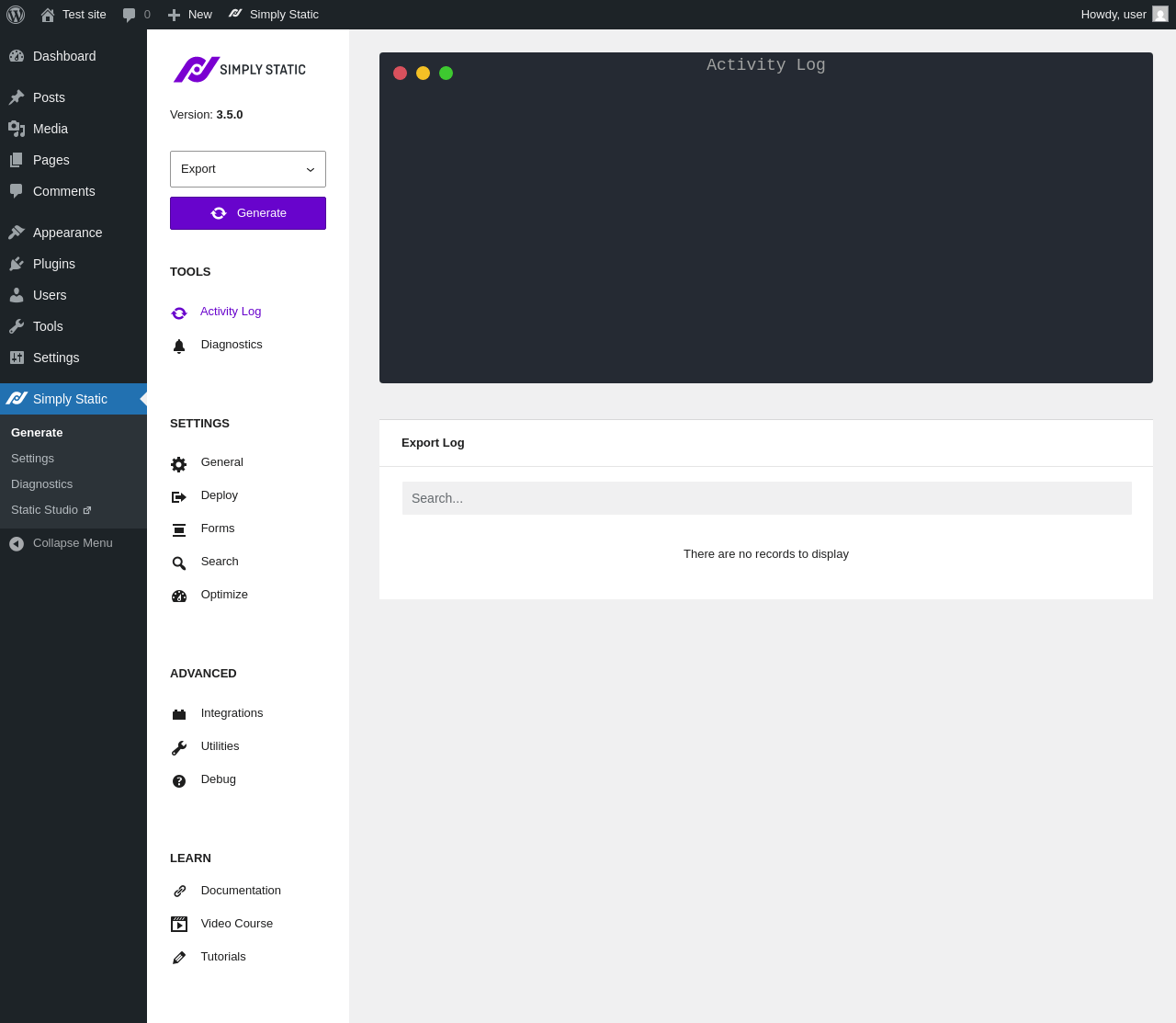Click the Search magnifier icon

click(x=179, y=563)
